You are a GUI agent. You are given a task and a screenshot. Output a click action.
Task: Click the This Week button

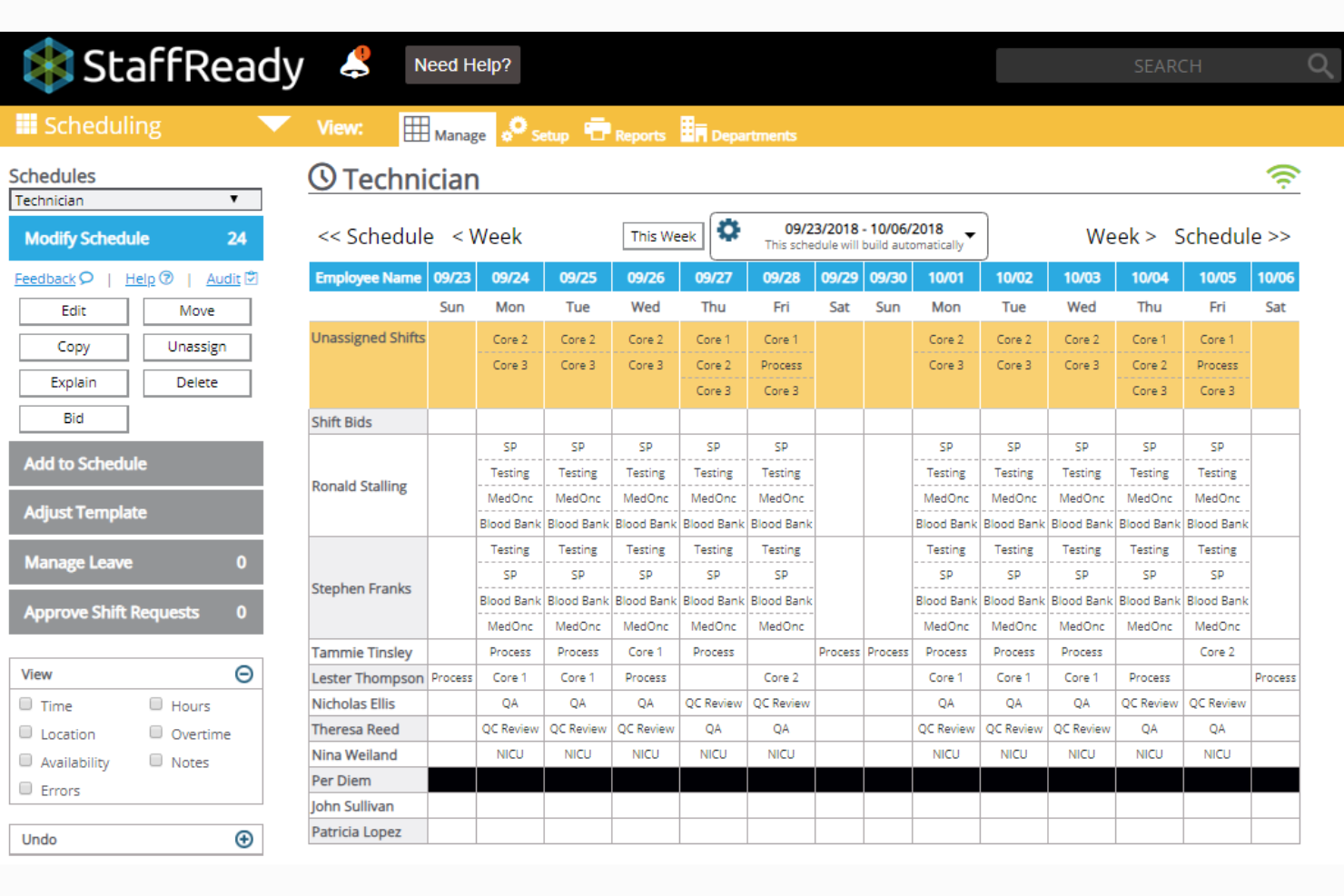[x=663, y=236]
